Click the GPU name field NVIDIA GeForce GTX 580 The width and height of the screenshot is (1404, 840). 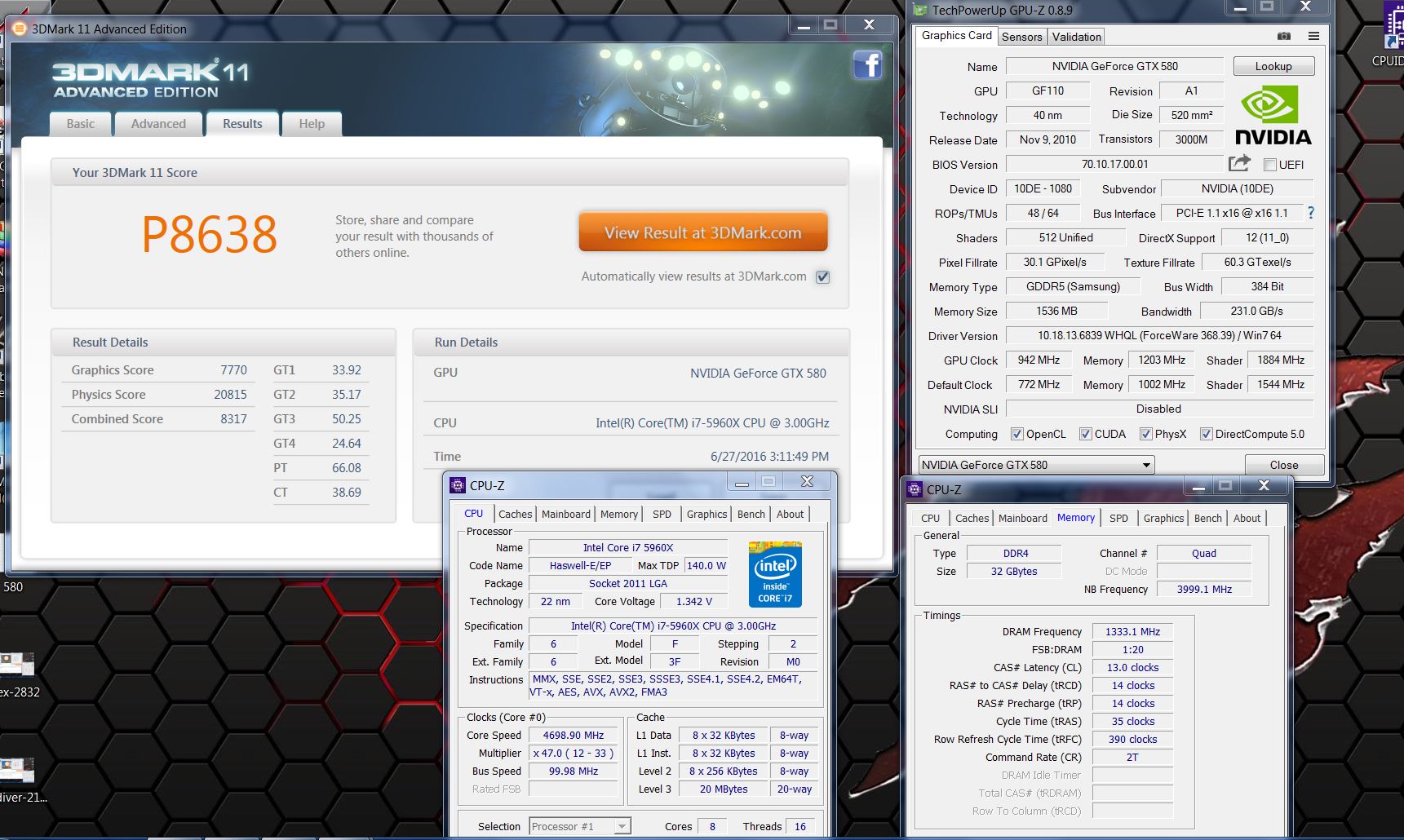1114,66
